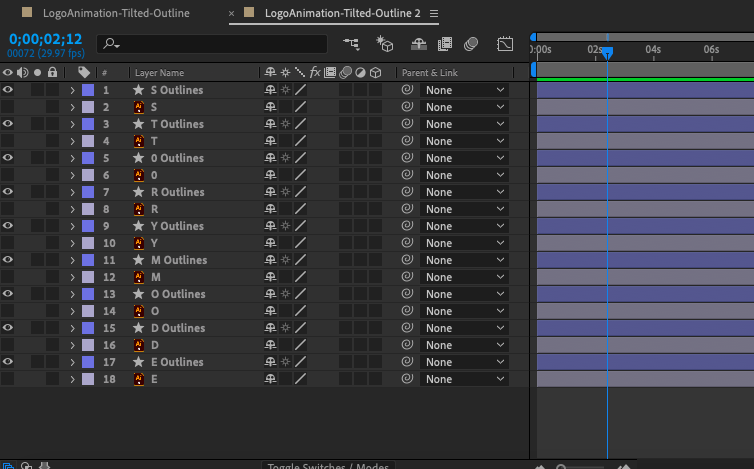Open the Composition Mini-Flowchart
The image size is (754, 469).
click(351, 44)
